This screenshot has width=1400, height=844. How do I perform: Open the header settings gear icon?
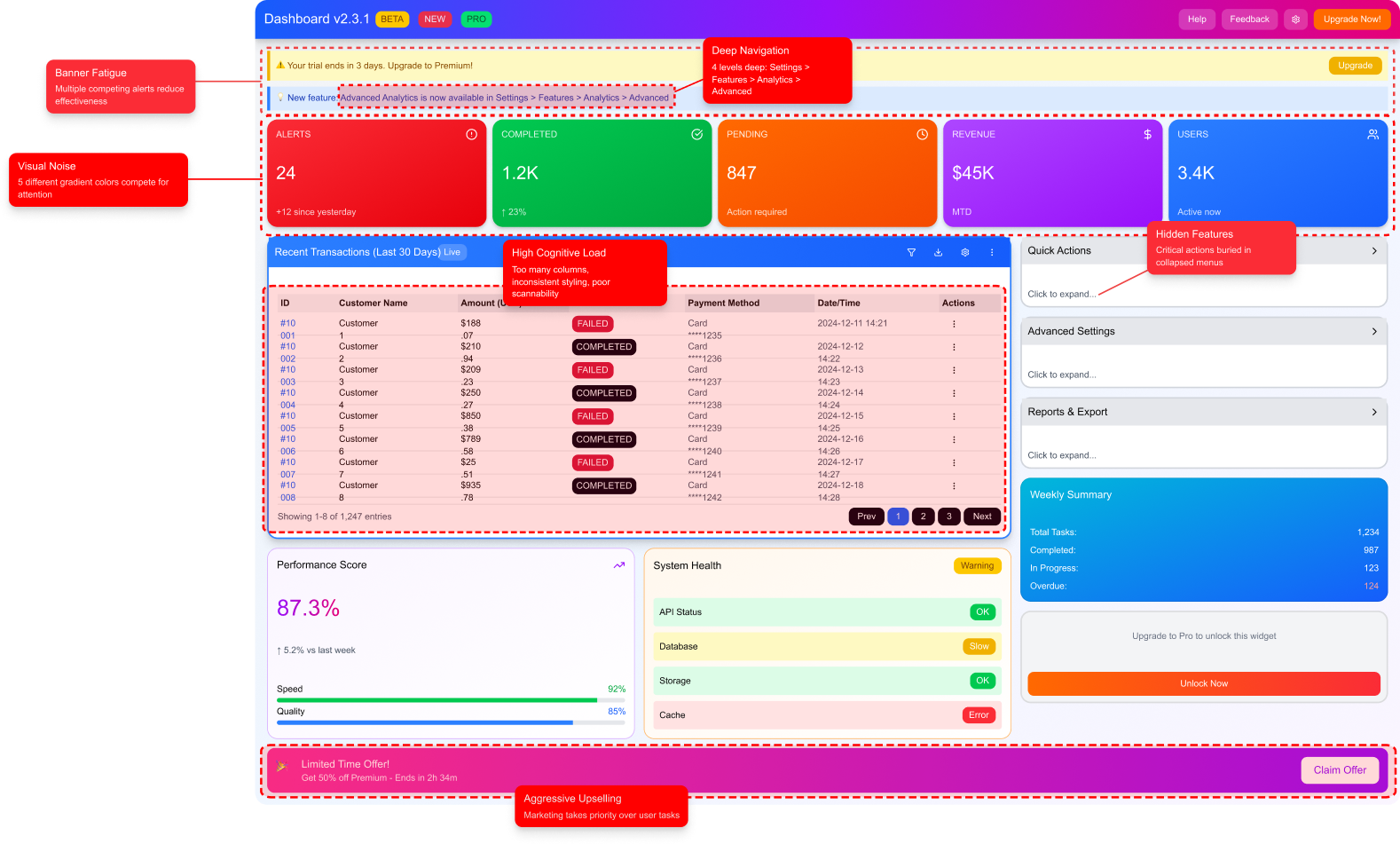pyautogui.click(x=1295, y=20)
